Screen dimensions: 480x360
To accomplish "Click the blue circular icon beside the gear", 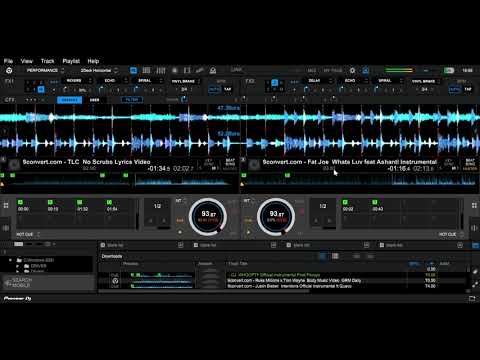I will 366,70.
